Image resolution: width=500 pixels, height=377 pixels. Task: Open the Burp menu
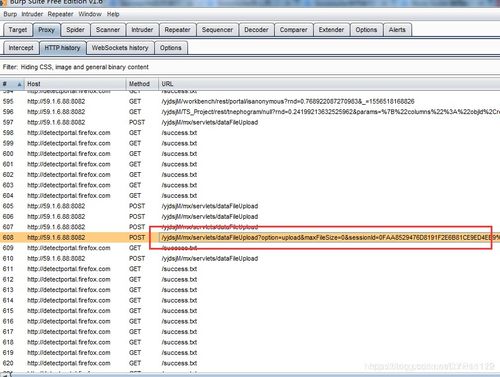coord(10,14)
